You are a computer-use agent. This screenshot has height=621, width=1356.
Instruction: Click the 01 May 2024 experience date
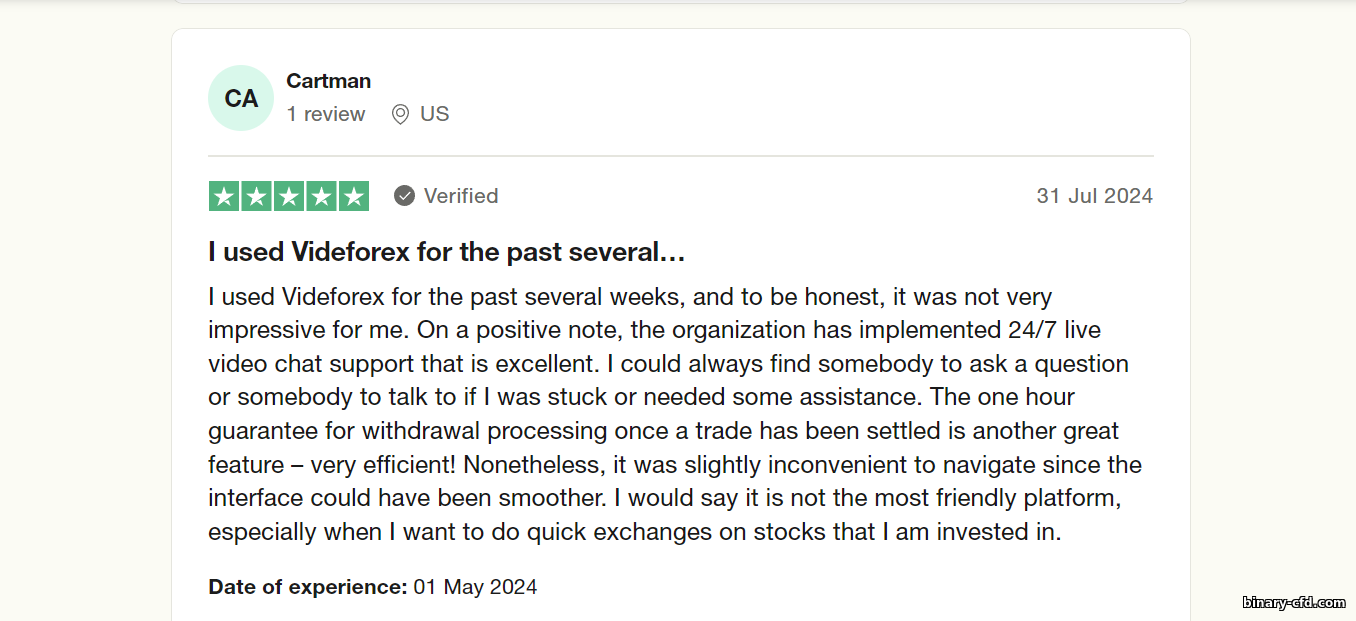click(x=475, y=587)
